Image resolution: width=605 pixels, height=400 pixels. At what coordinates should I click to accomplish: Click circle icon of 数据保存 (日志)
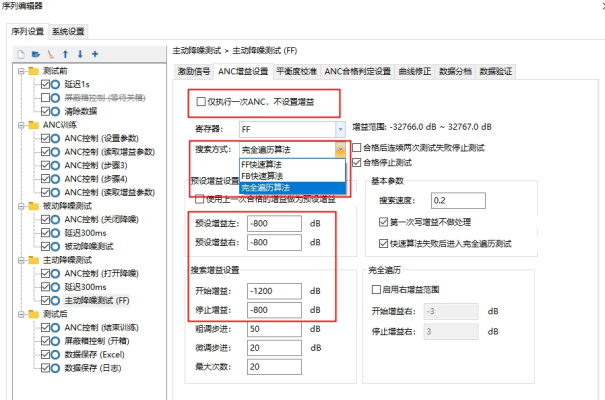point(56,368)
